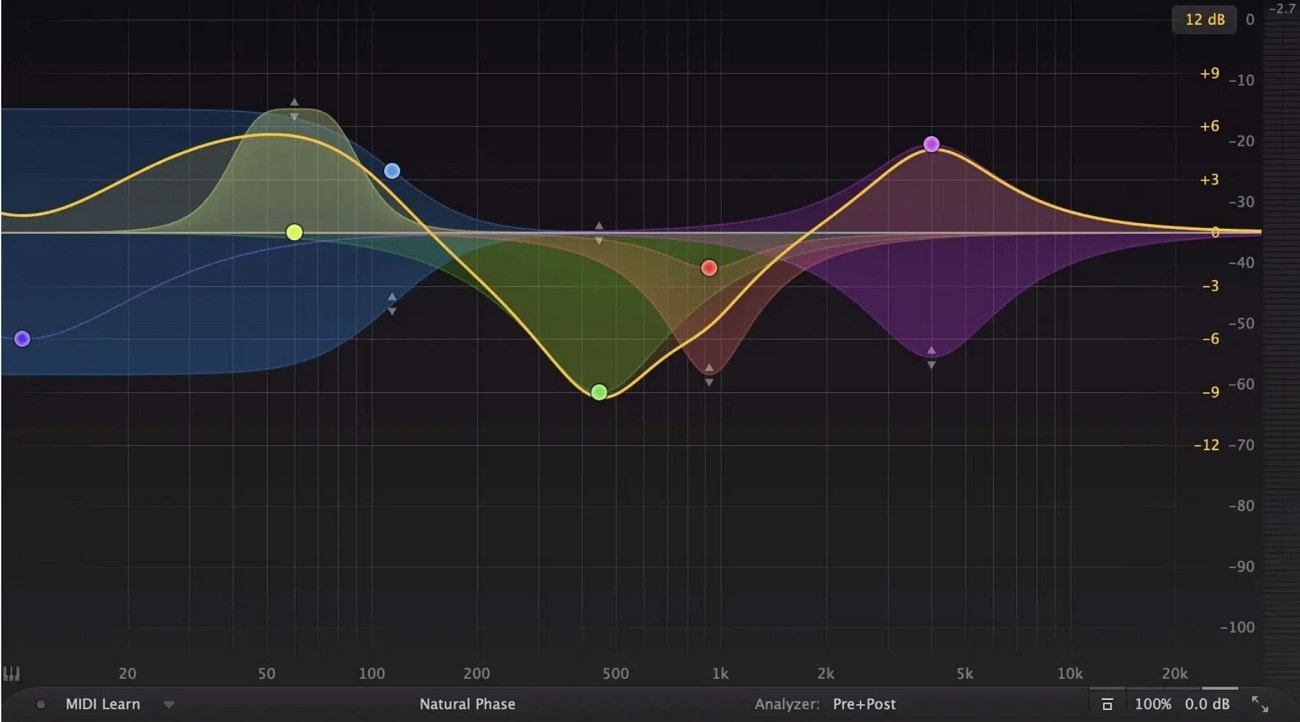
Task: Select the light blue band node near 100 Hz
Action: pos(392,171)
